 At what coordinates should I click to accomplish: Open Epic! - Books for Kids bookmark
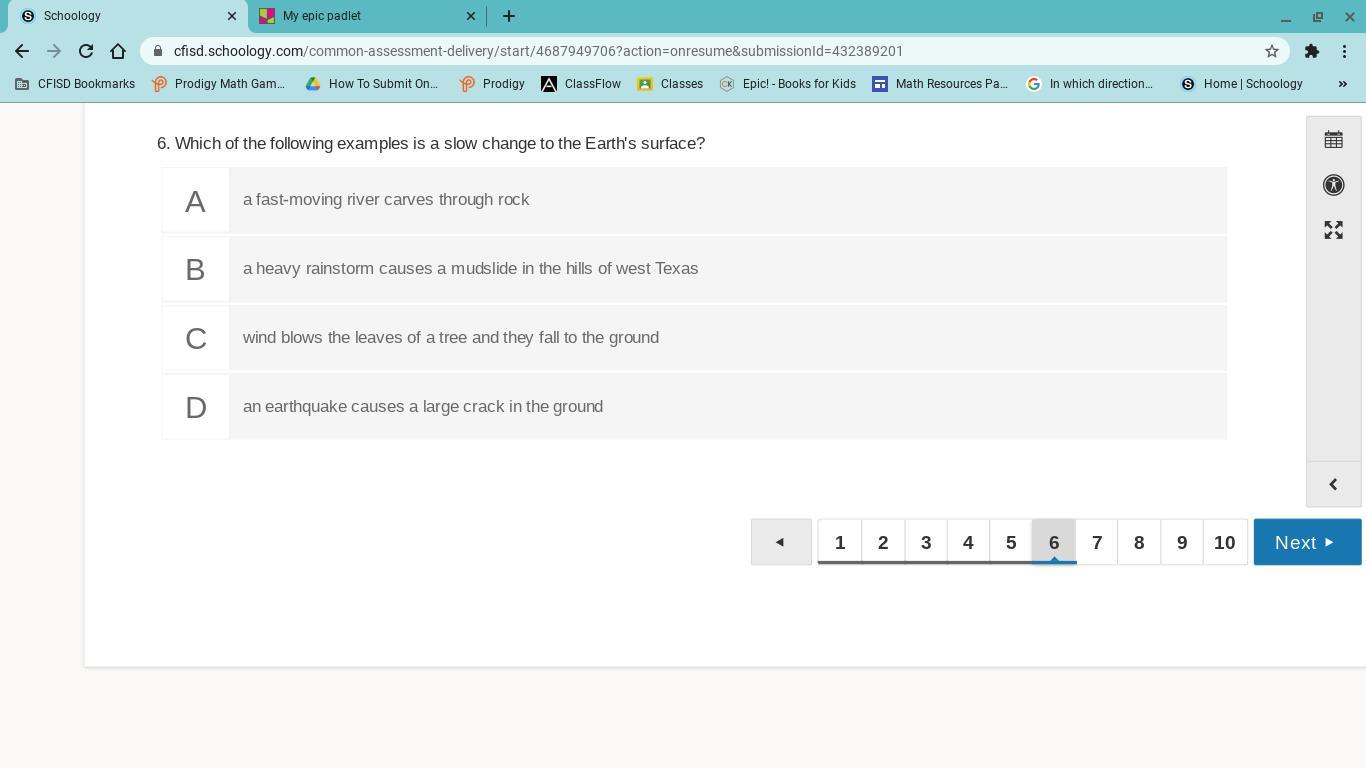coord(788,84)
